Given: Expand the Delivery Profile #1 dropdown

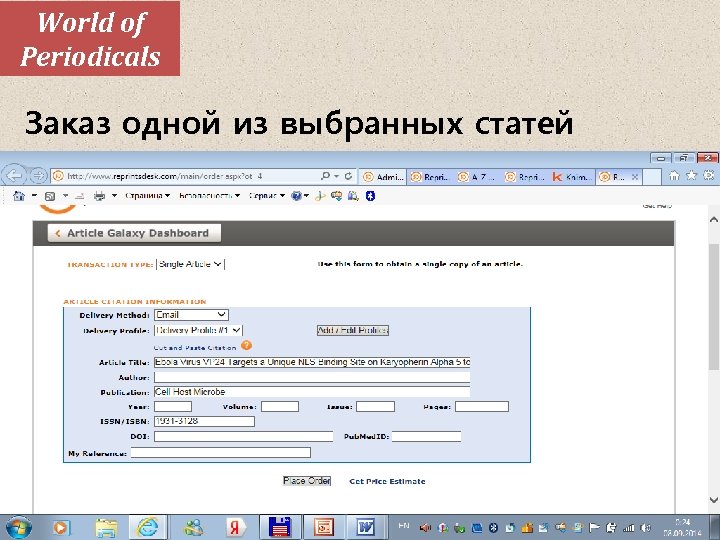Looking at the screenshot, I should tap(198, 330).
